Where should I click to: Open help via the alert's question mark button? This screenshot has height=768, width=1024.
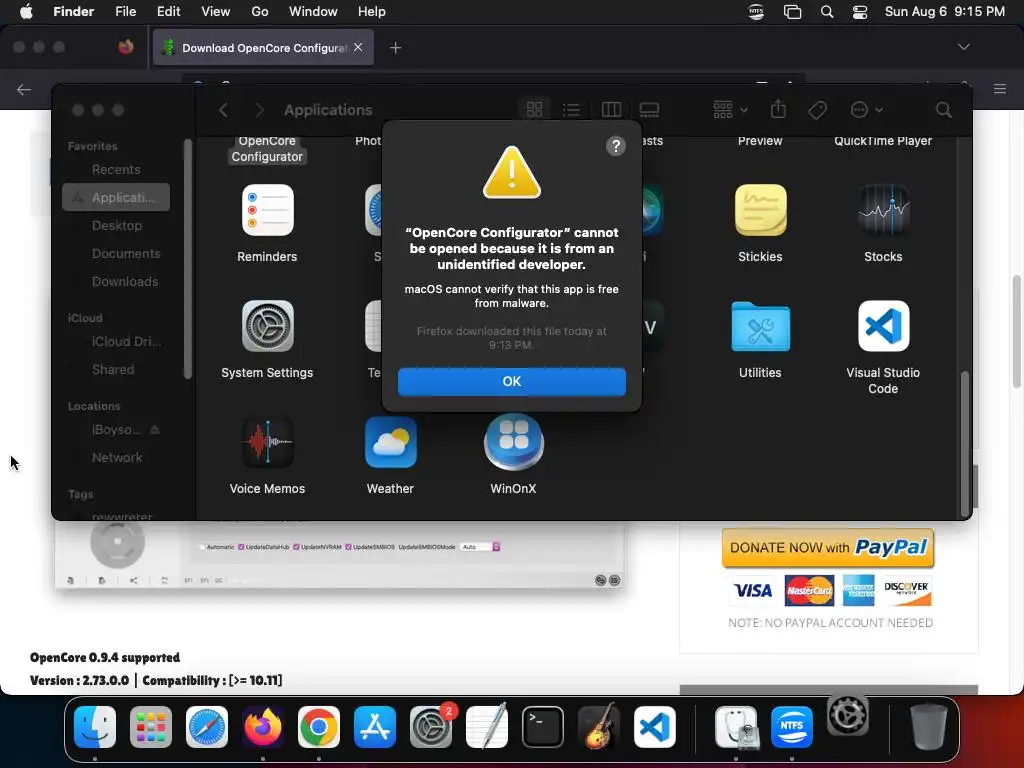point(615,146)
